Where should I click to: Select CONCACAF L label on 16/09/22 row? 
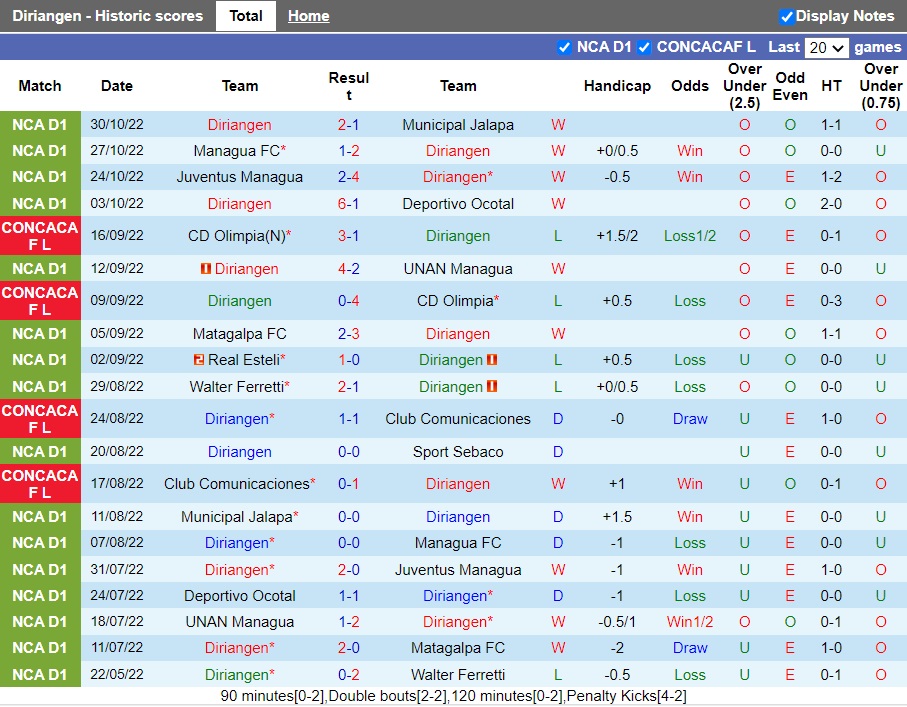click(x=40, y=236)
